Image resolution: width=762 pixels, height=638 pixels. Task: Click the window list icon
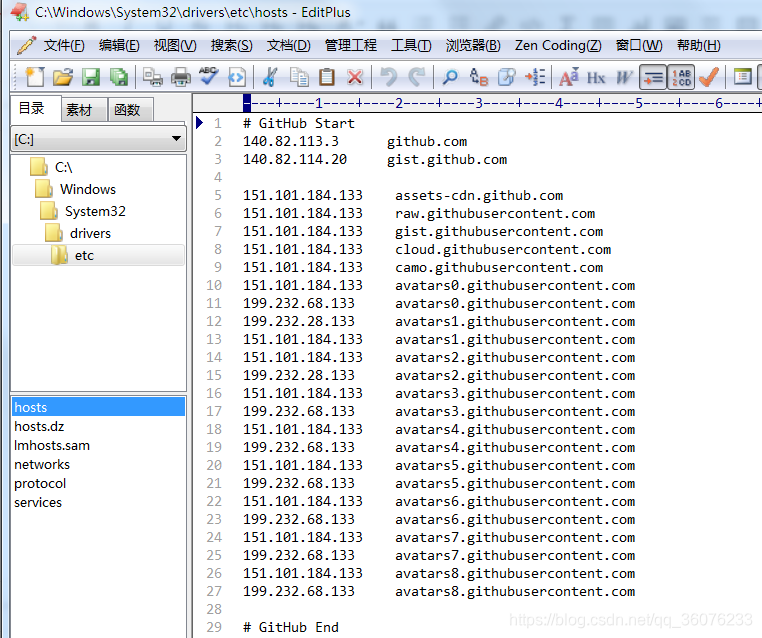point(742,77)
